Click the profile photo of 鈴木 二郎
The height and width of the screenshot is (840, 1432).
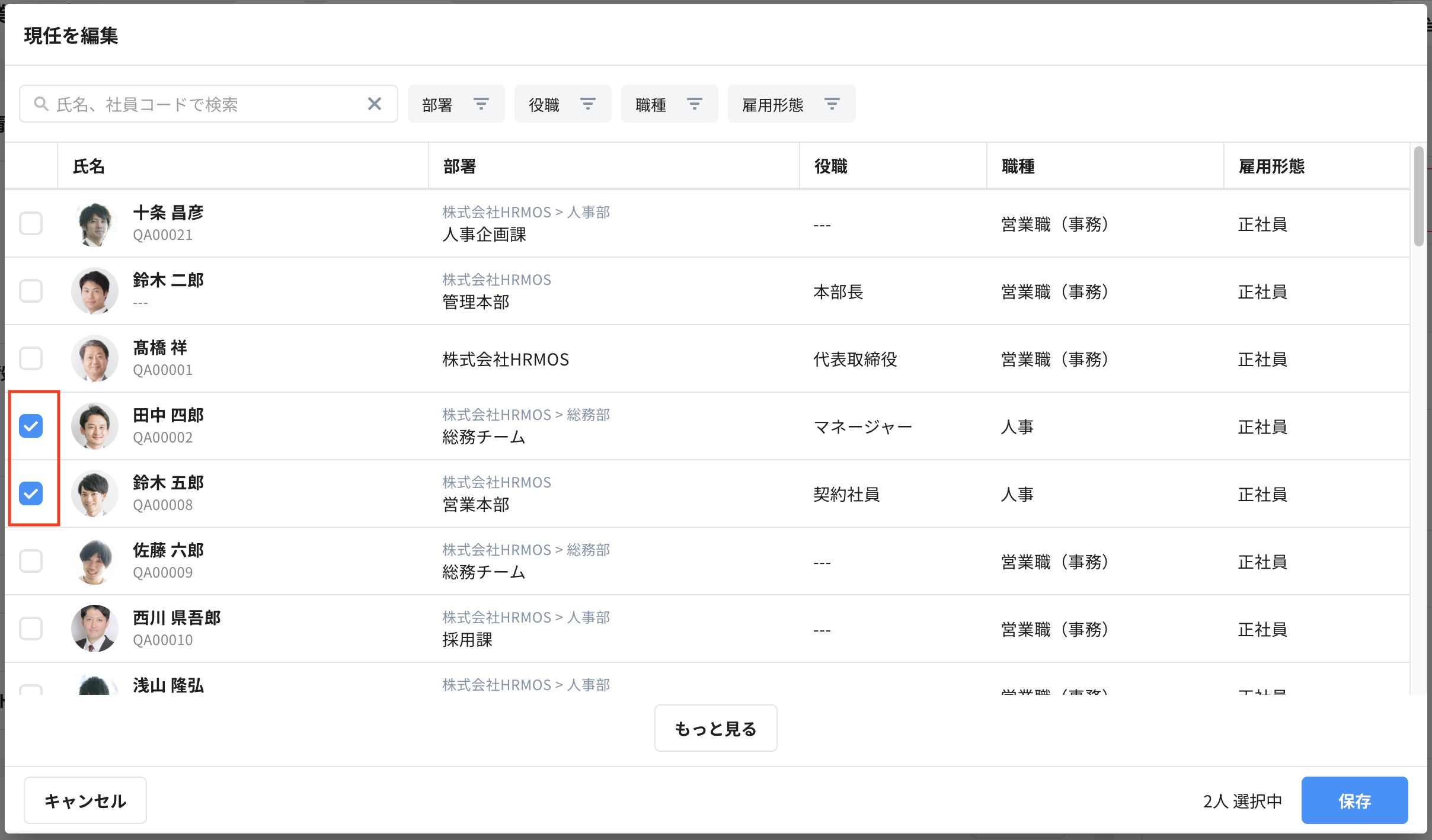pyautogui.click(x=95, y=291)
